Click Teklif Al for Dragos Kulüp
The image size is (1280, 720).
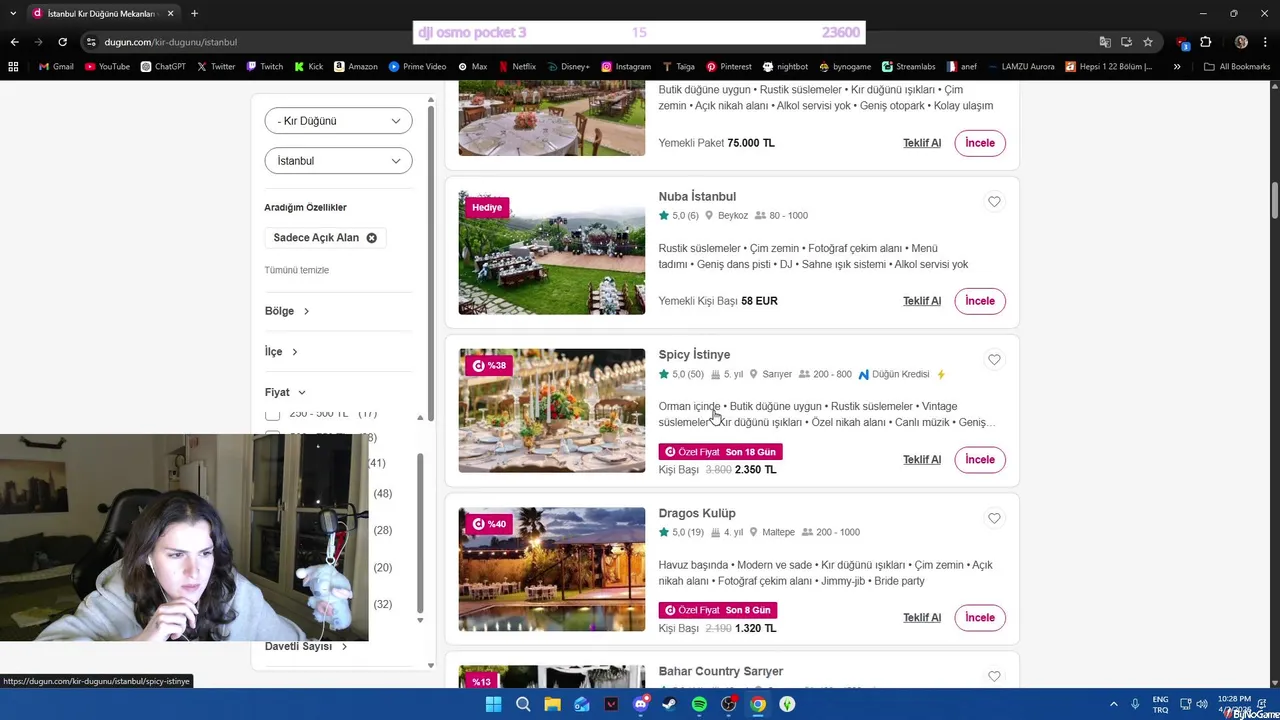(x=922, y=618)
